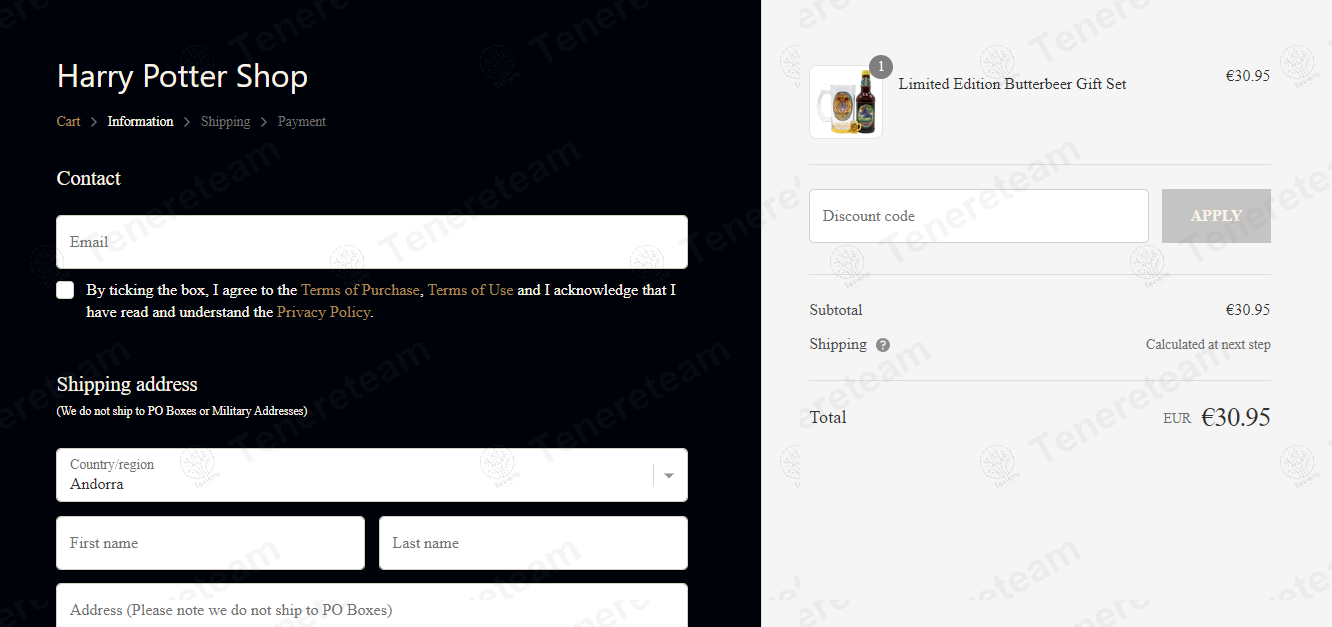Image resolution: width=1332 pixels, height=627 pixels.
Task: Open the Terms of Use link
Action: 470,290
